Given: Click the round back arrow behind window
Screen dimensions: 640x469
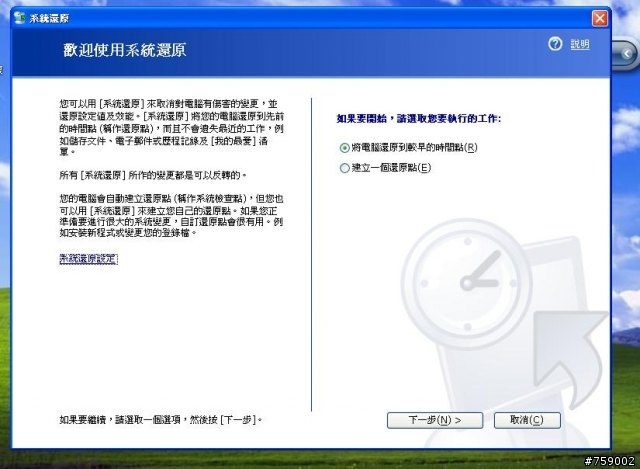Looking at the screenshot, I should click(x=627, y=53).
